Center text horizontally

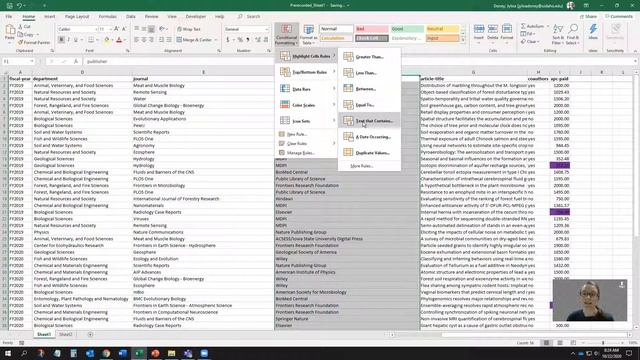coord(144,40)
